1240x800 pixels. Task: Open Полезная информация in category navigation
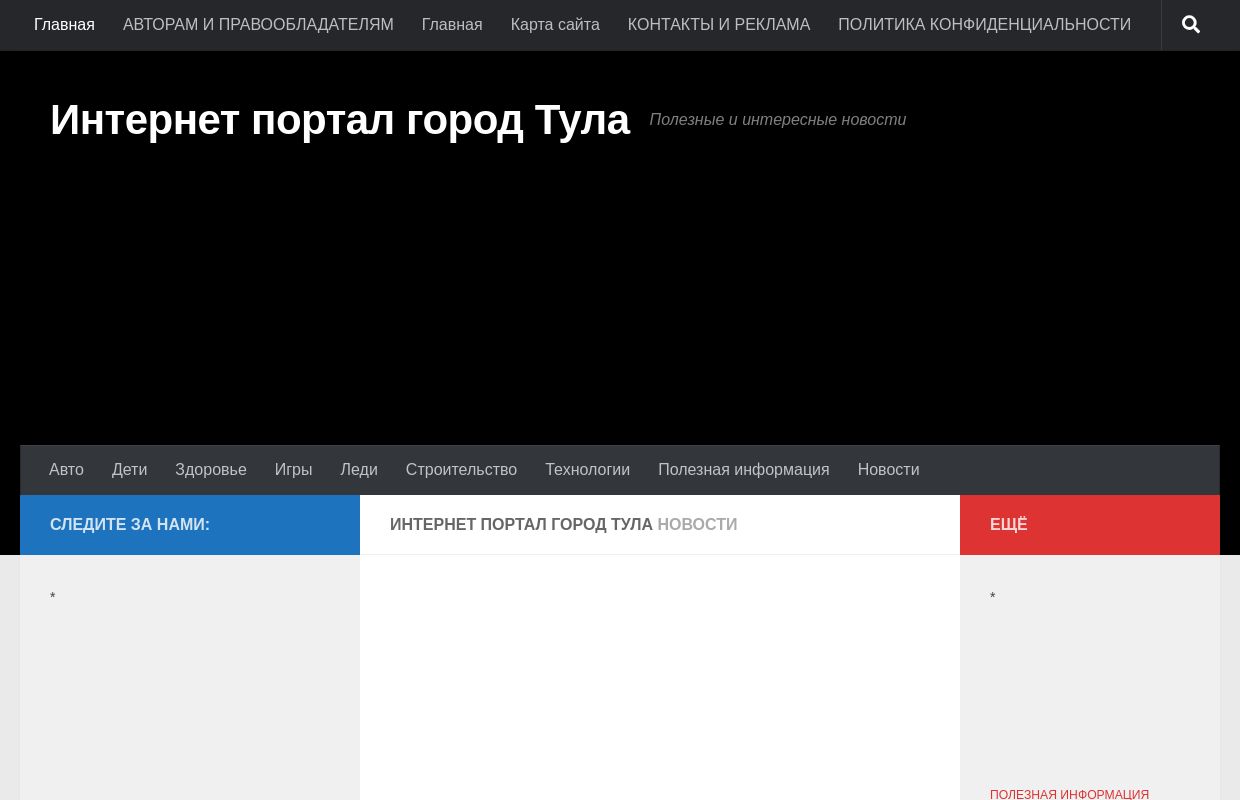pyautogui.click(x=743, y=469)
